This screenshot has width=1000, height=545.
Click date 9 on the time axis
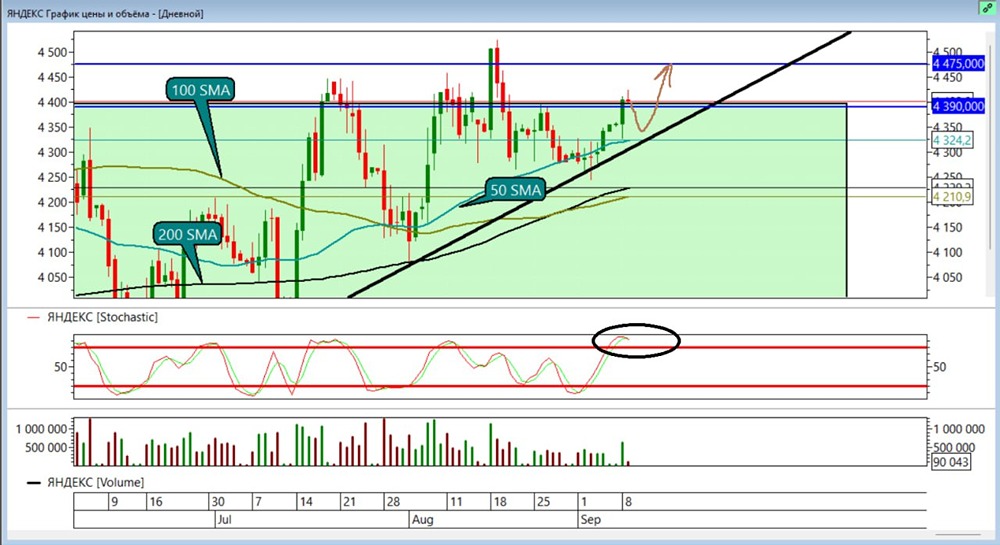point(115,502)
